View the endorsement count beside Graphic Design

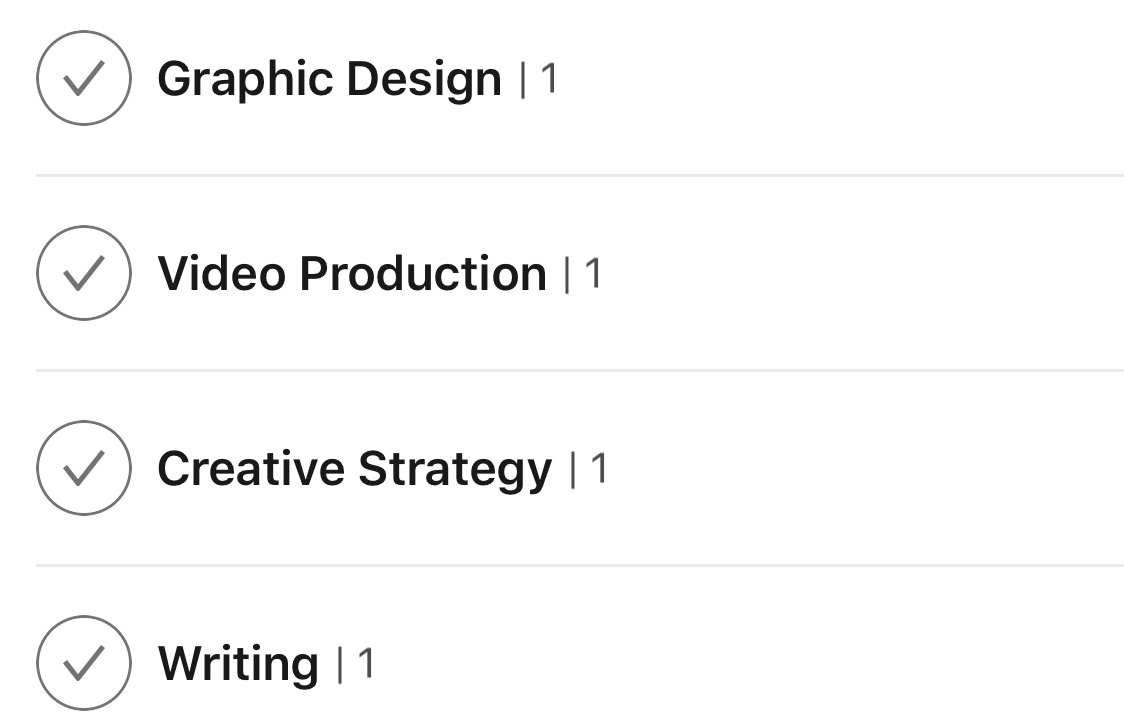pyautogui.click(x=548, y=79)
